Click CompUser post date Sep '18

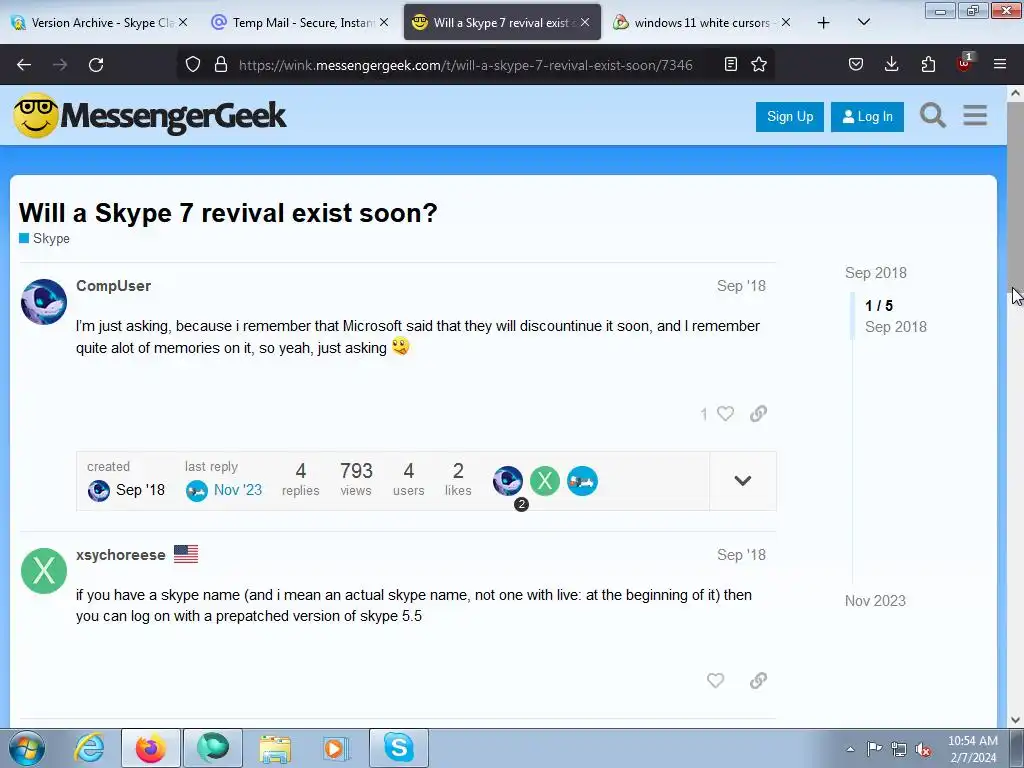point(741,286)
